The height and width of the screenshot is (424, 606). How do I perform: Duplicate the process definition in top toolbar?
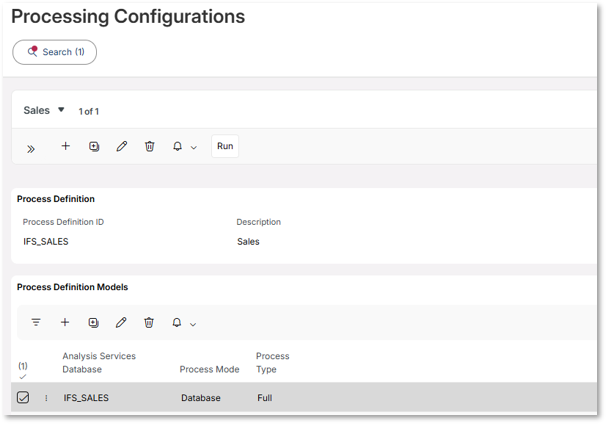click(94, 146)
